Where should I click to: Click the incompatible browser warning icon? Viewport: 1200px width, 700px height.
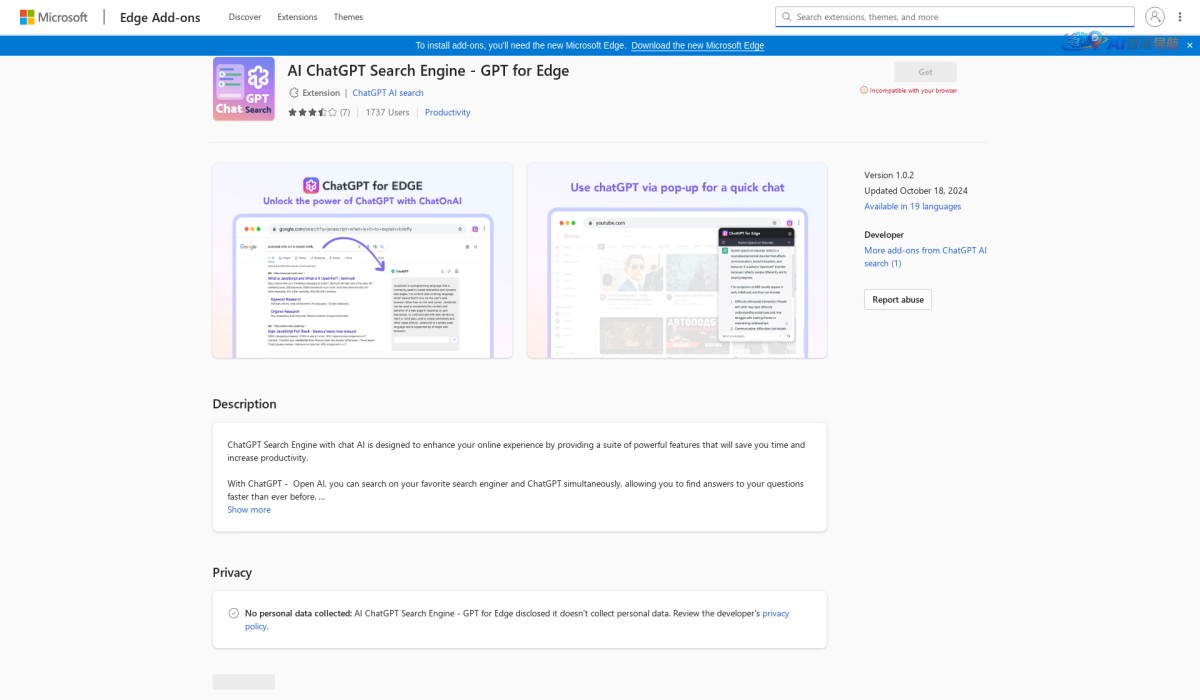click(x=862, y=89)
